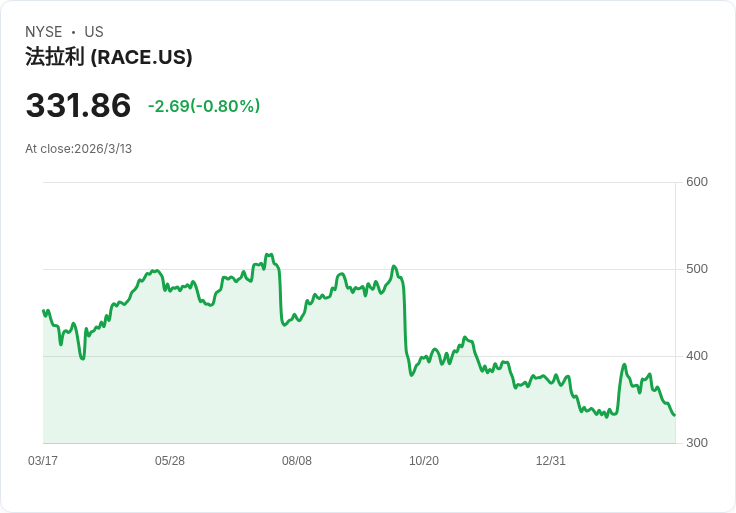Click the 500 y-axis label
This screenshot has height=513, width=736.
tap(697, 269)
